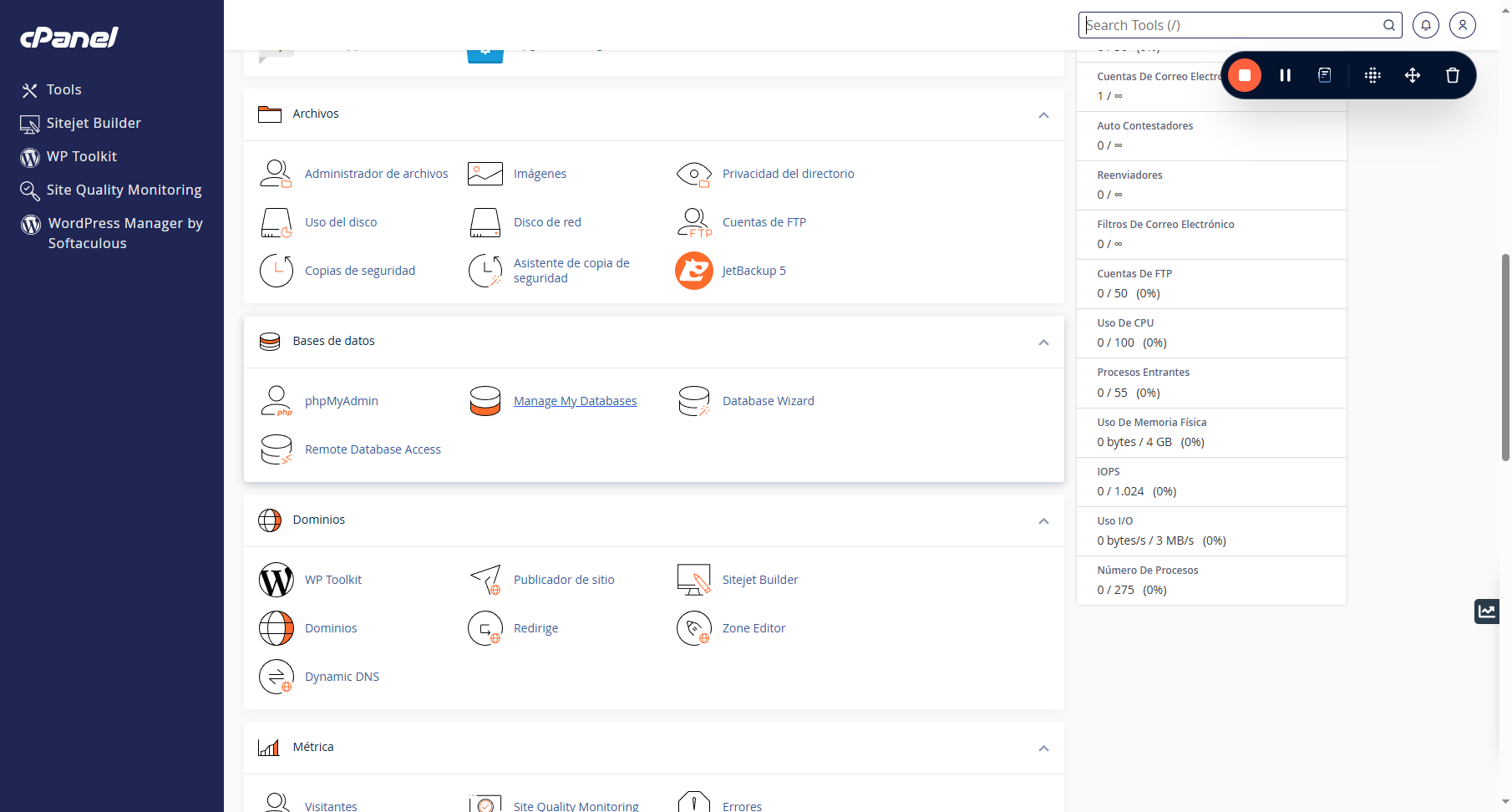Viewport: 1512px width, 812px height.
Task: Stop recording with the red stop button
Action: click(x=1244, y=75)
